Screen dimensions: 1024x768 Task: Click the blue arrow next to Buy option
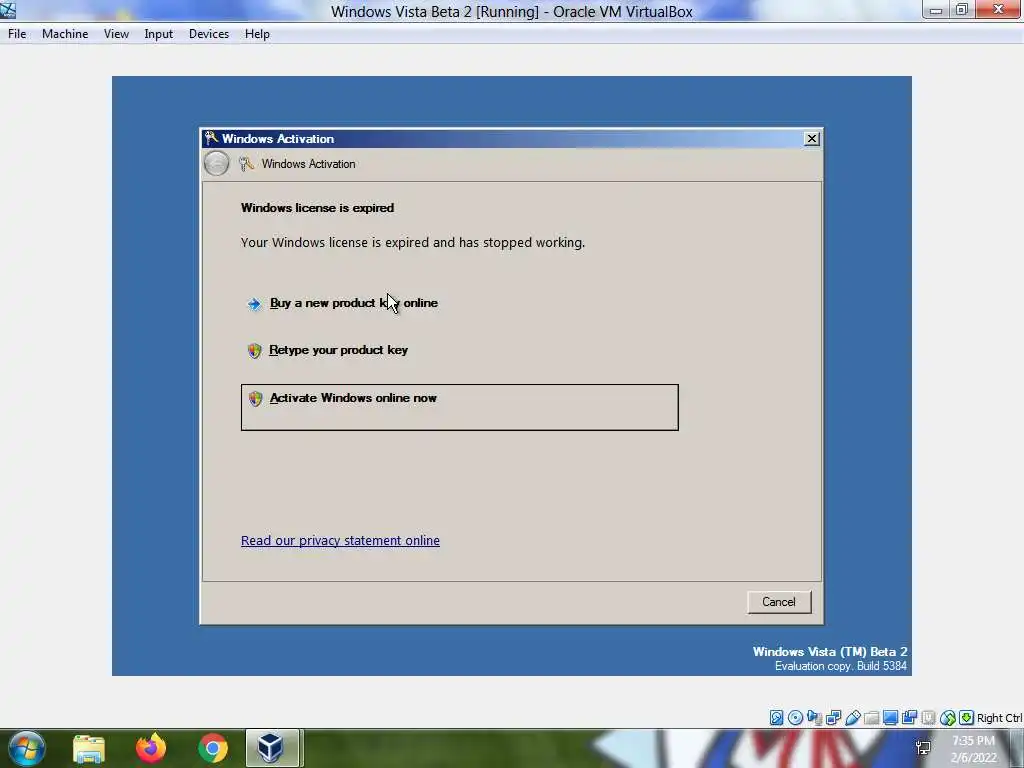pyautogui.click(x=254, y=304)
